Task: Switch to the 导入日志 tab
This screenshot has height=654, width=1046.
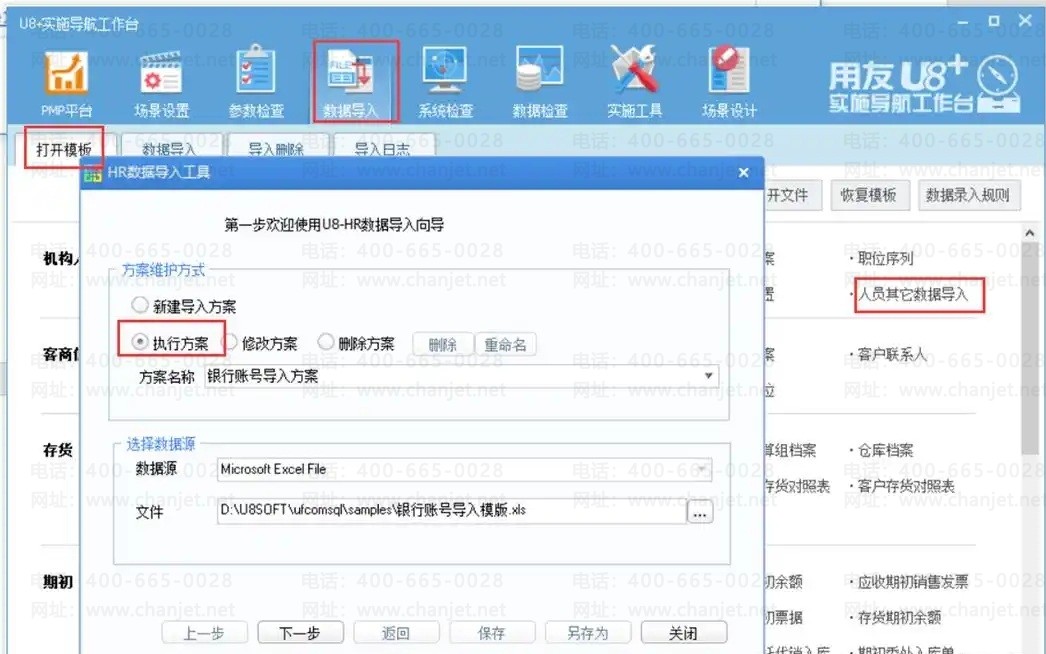Action: coord(381,150)
